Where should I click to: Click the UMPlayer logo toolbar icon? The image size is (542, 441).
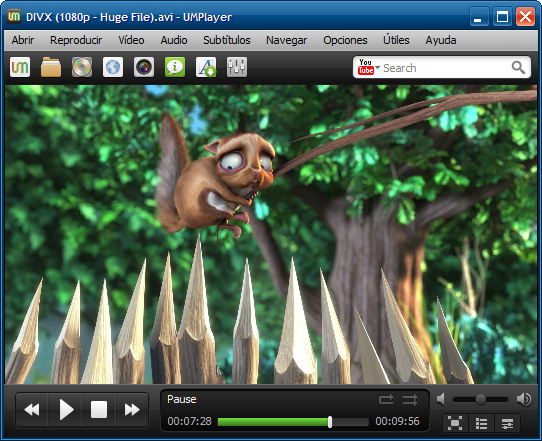pyautogui.click(x=20, y=67)
